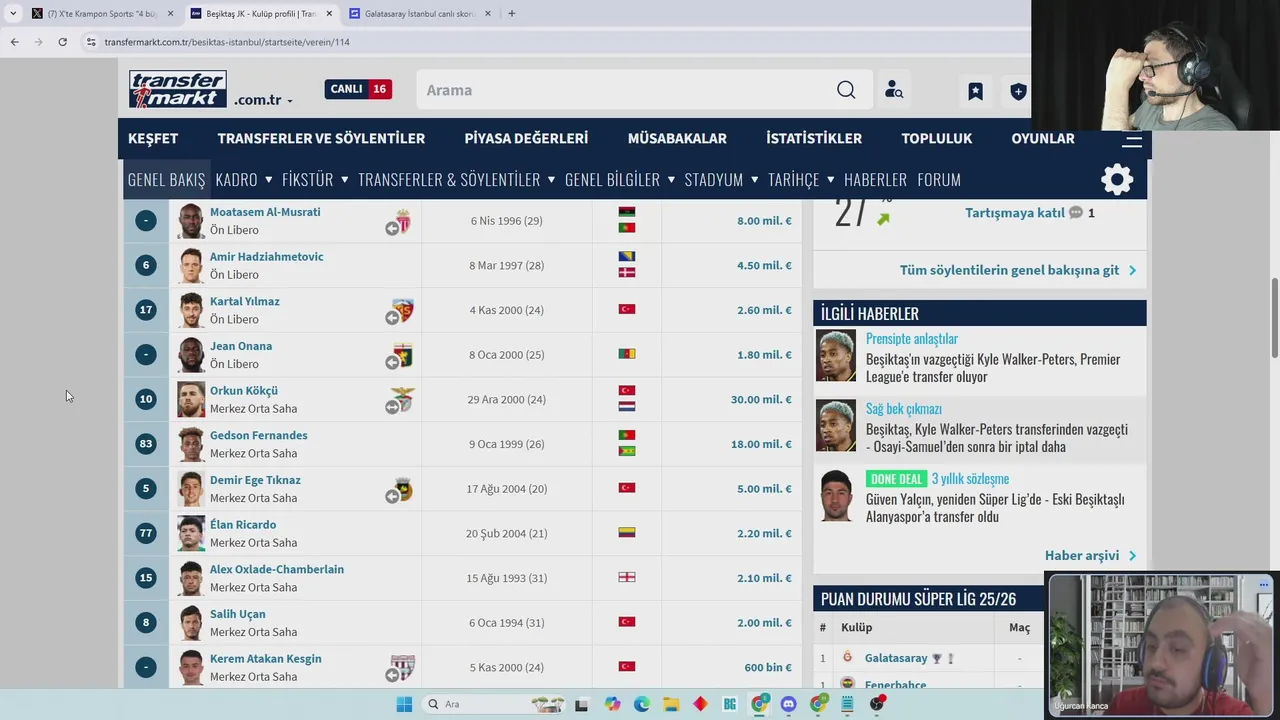Open MÜSABAKALAR menu

coord(677,139)
